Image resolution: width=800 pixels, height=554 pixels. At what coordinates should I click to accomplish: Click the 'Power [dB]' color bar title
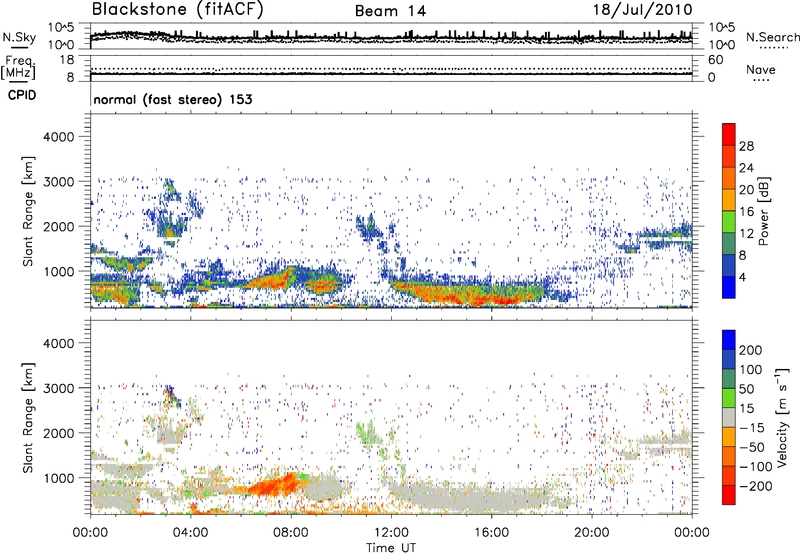(764, 211)
